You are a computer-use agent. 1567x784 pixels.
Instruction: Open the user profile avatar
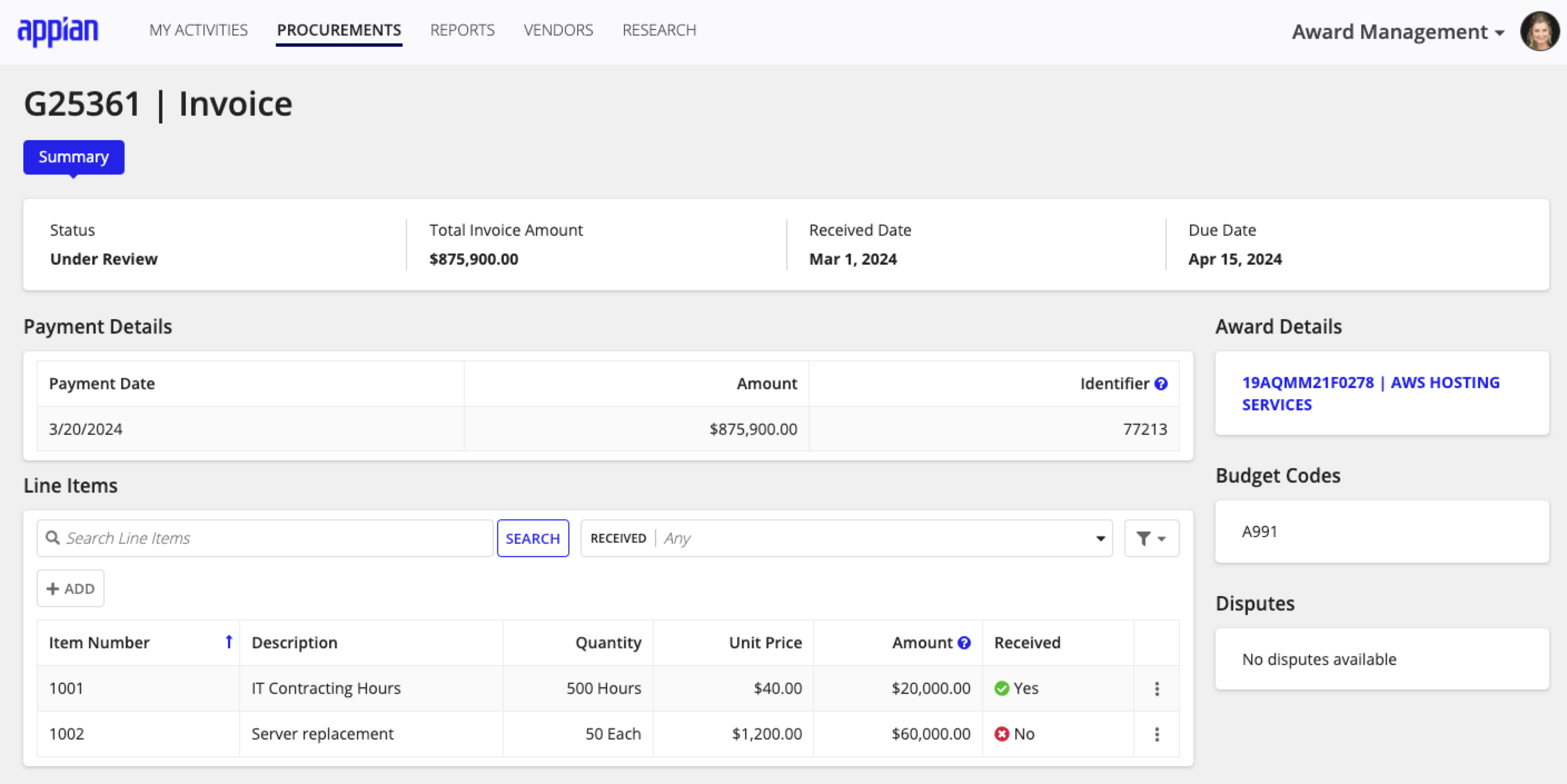click(x=1539, y=31)
